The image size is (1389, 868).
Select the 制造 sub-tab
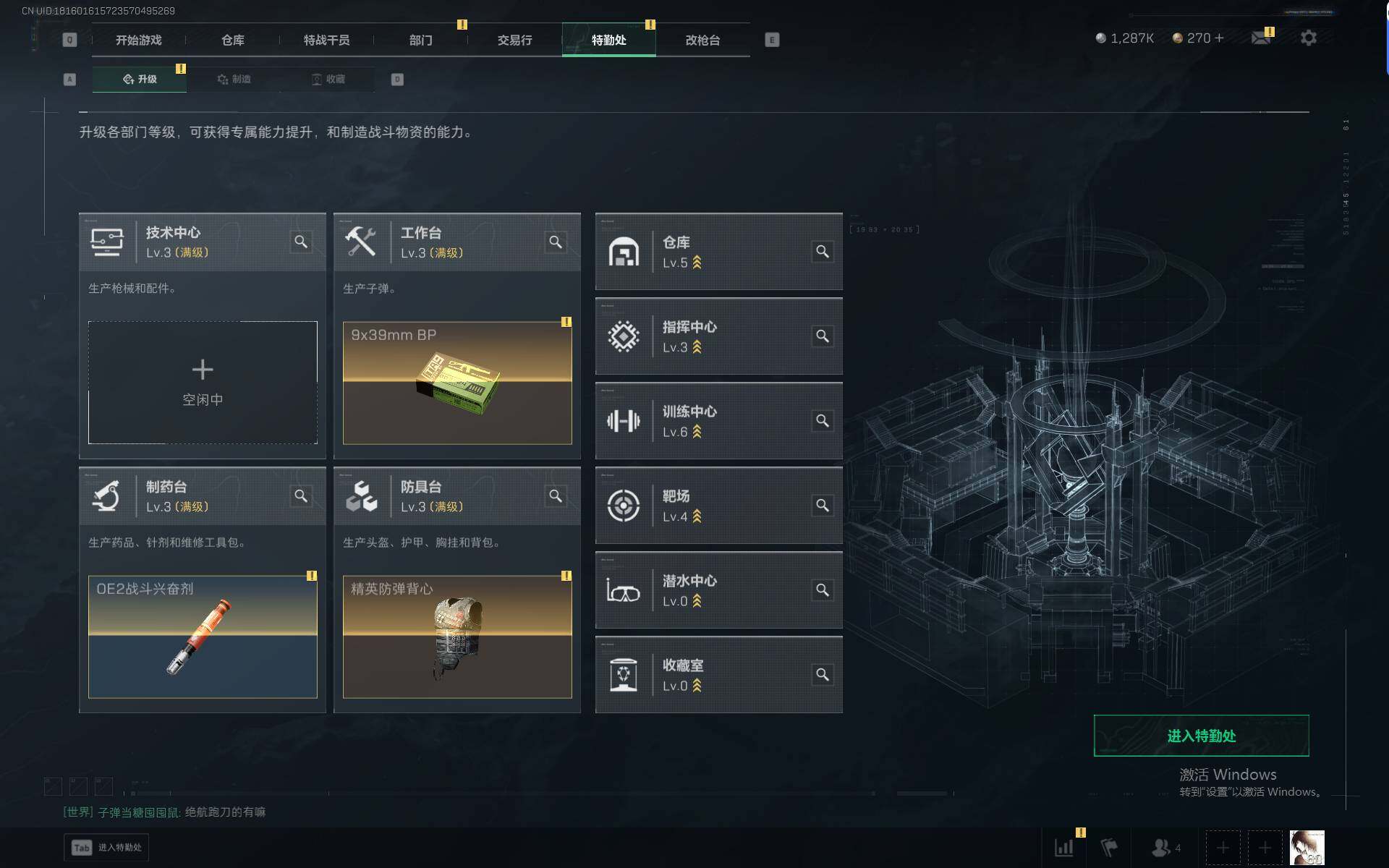pos(234,79)
